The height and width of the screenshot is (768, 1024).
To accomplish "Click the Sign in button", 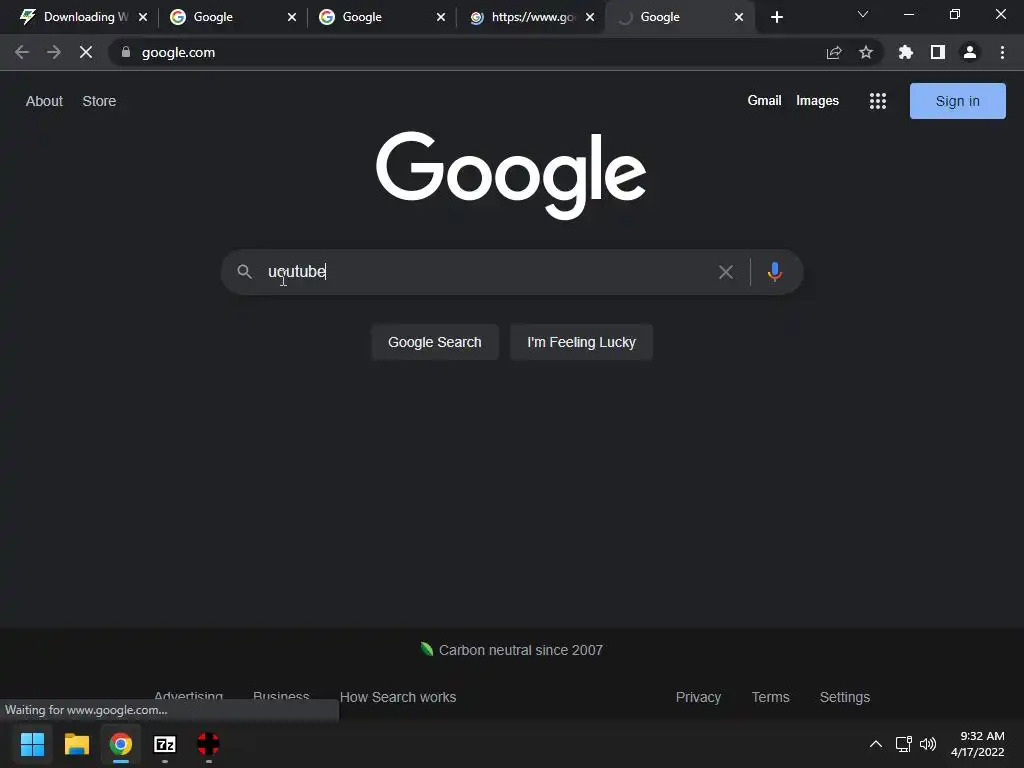I will 957,101.
